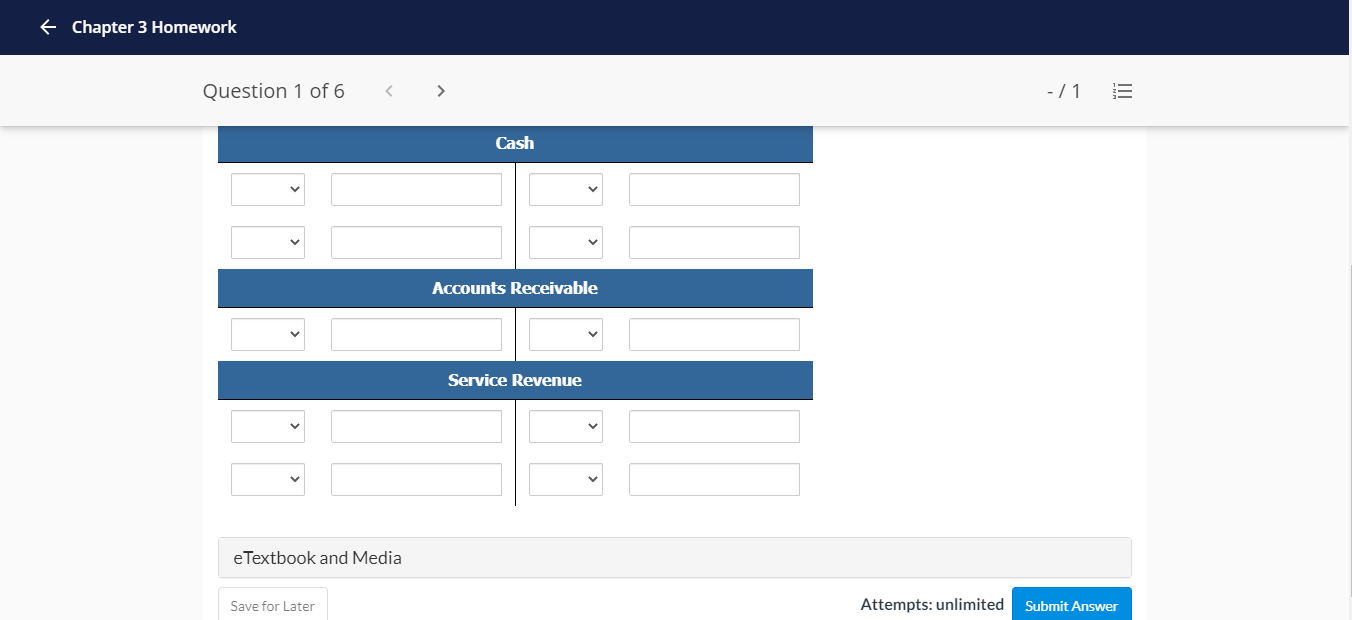Go back using the arrow beside Chapter 3 Homework
The image size is (1352, 620).
pos(48,27)
